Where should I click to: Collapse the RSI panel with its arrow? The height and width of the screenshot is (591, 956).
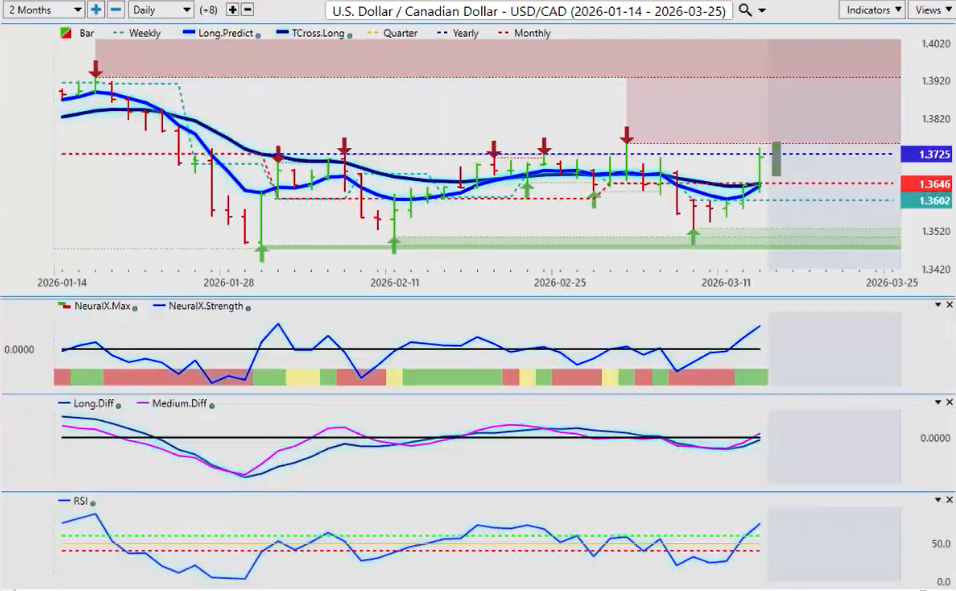click(x=937, y=499)
